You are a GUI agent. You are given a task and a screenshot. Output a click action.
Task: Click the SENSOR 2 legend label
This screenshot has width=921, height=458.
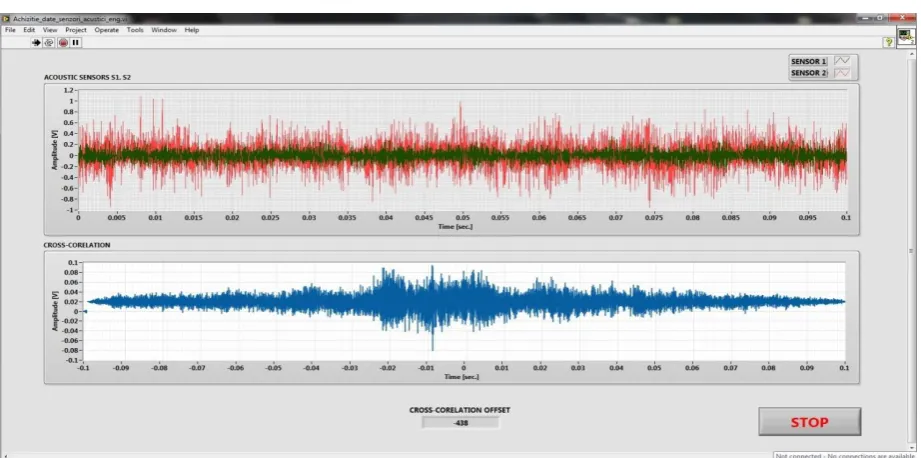point(808,73)
